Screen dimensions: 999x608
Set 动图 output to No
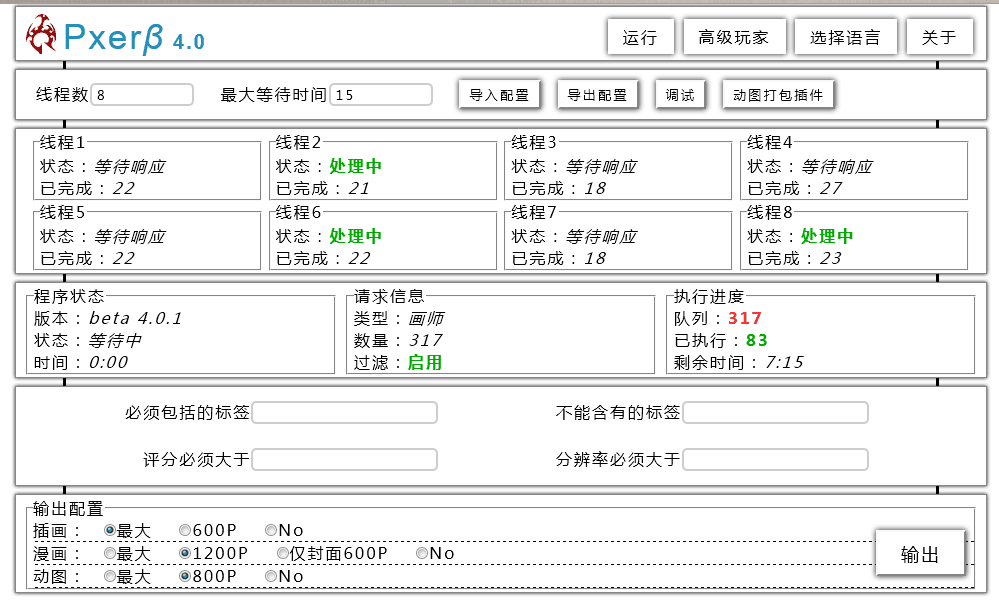pyautogui.click(x=271, y=576)
